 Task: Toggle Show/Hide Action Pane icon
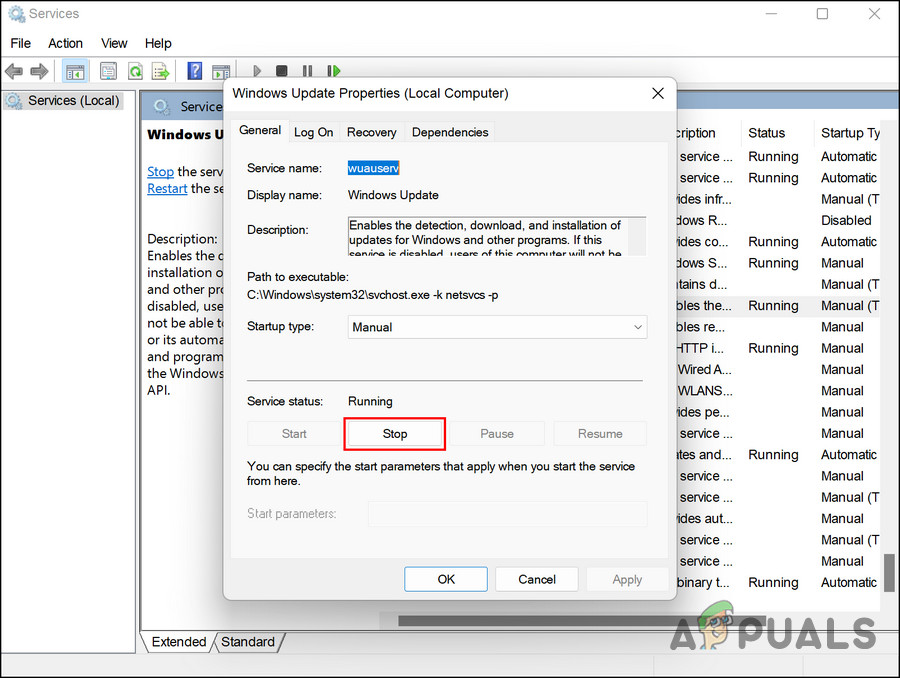click(220, 71)
